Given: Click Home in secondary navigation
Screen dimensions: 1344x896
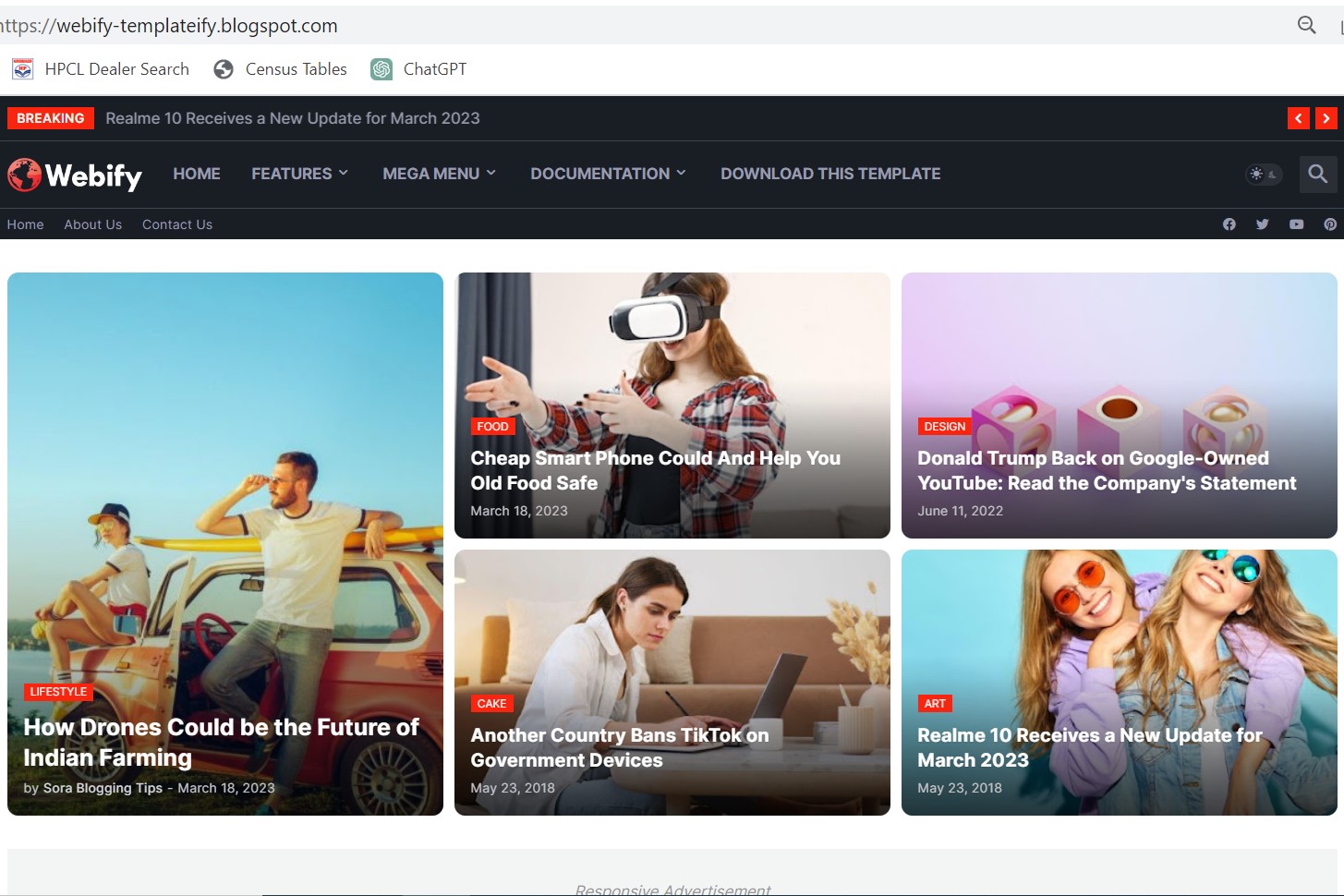Looking at the screenshot, I should [26, 224].
